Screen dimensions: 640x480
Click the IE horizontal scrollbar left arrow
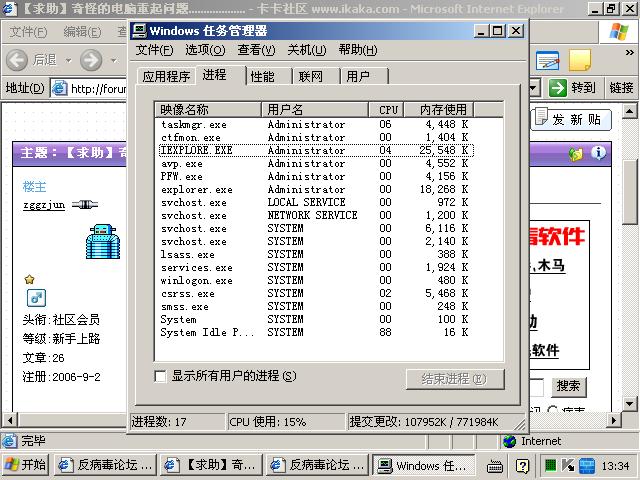(x=10, y=420)
